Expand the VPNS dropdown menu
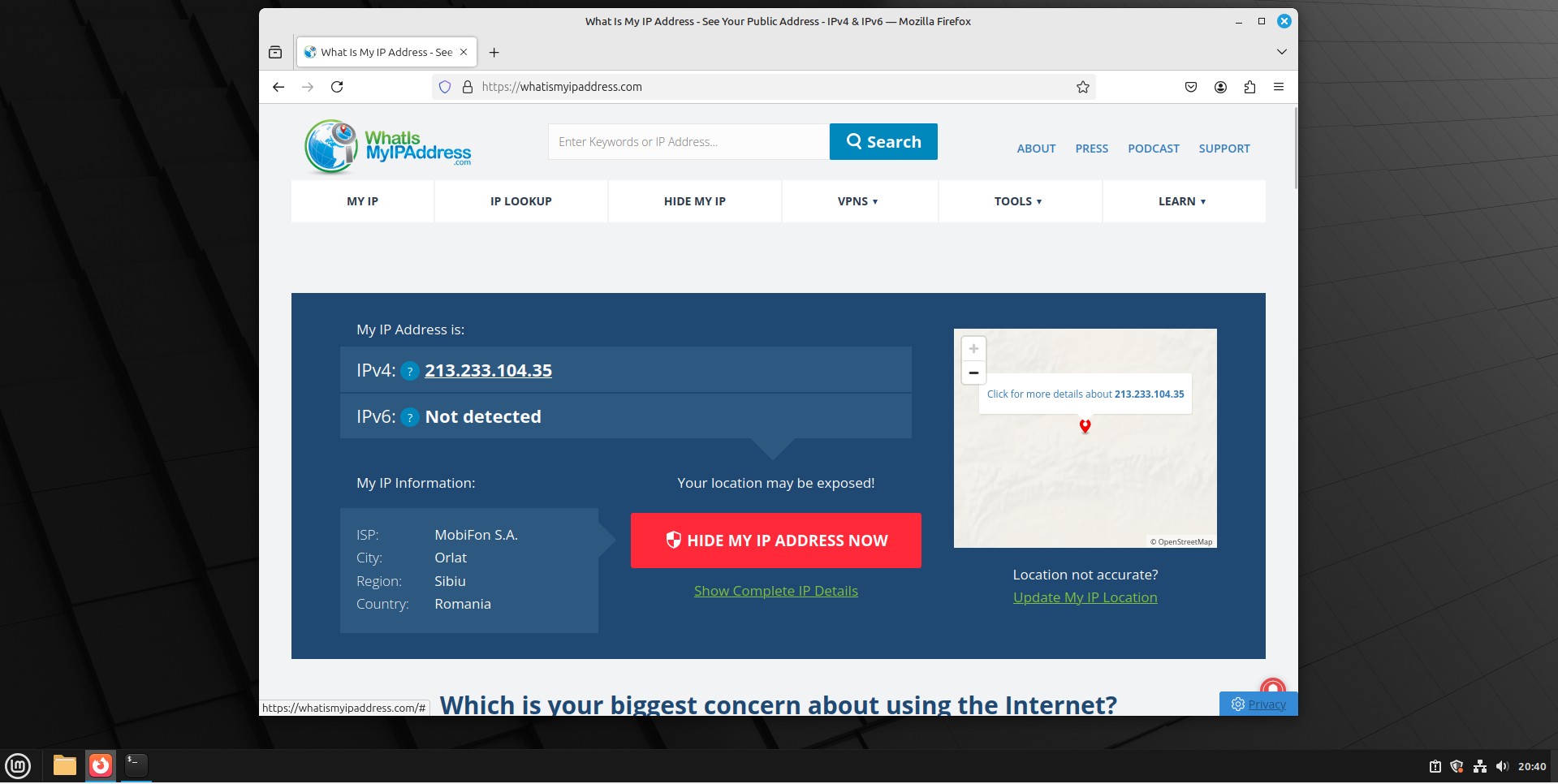The image size is (1558, 784). point(857,201)
